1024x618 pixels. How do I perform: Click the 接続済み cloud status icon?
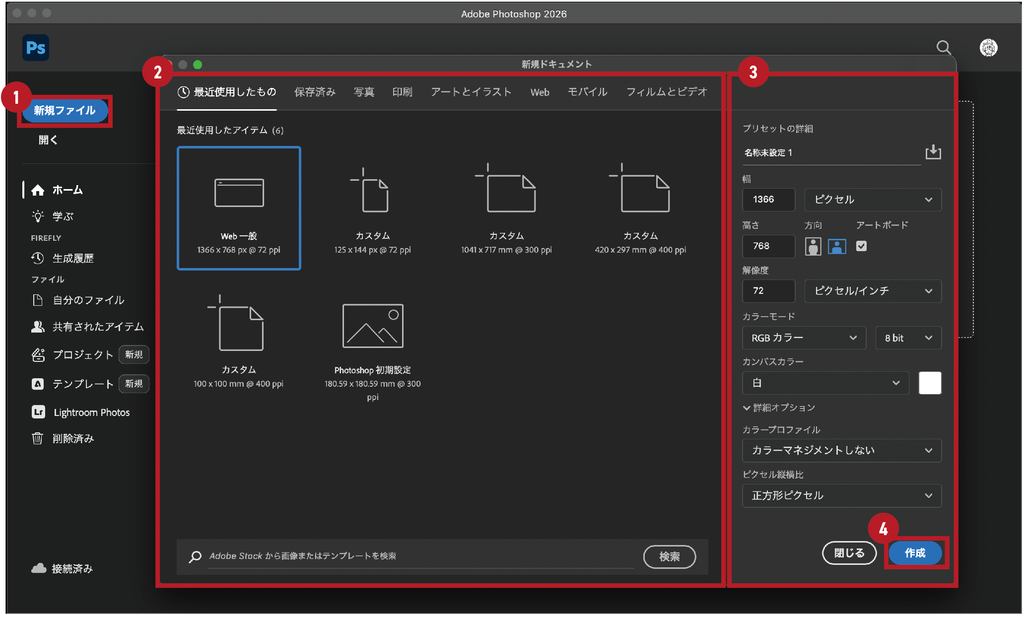coord(39,569)
